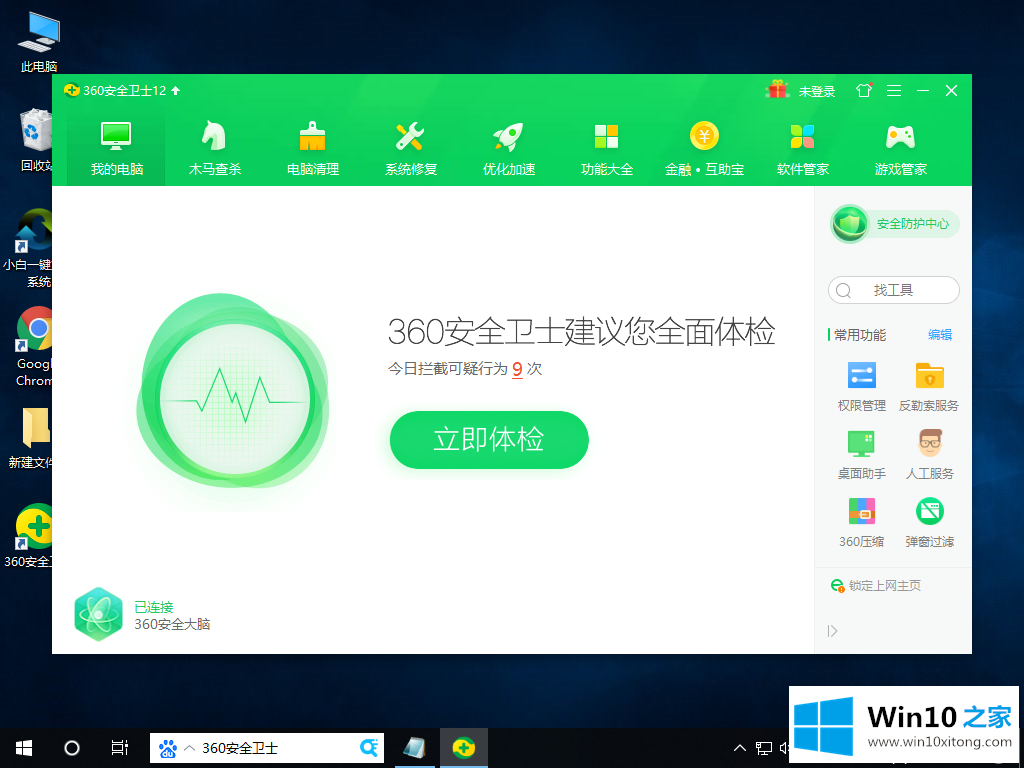Image resolution: width=1024 pixels, height=768 pixels.
Task: Click 未登录 to log in
Action: click(817, 91)
